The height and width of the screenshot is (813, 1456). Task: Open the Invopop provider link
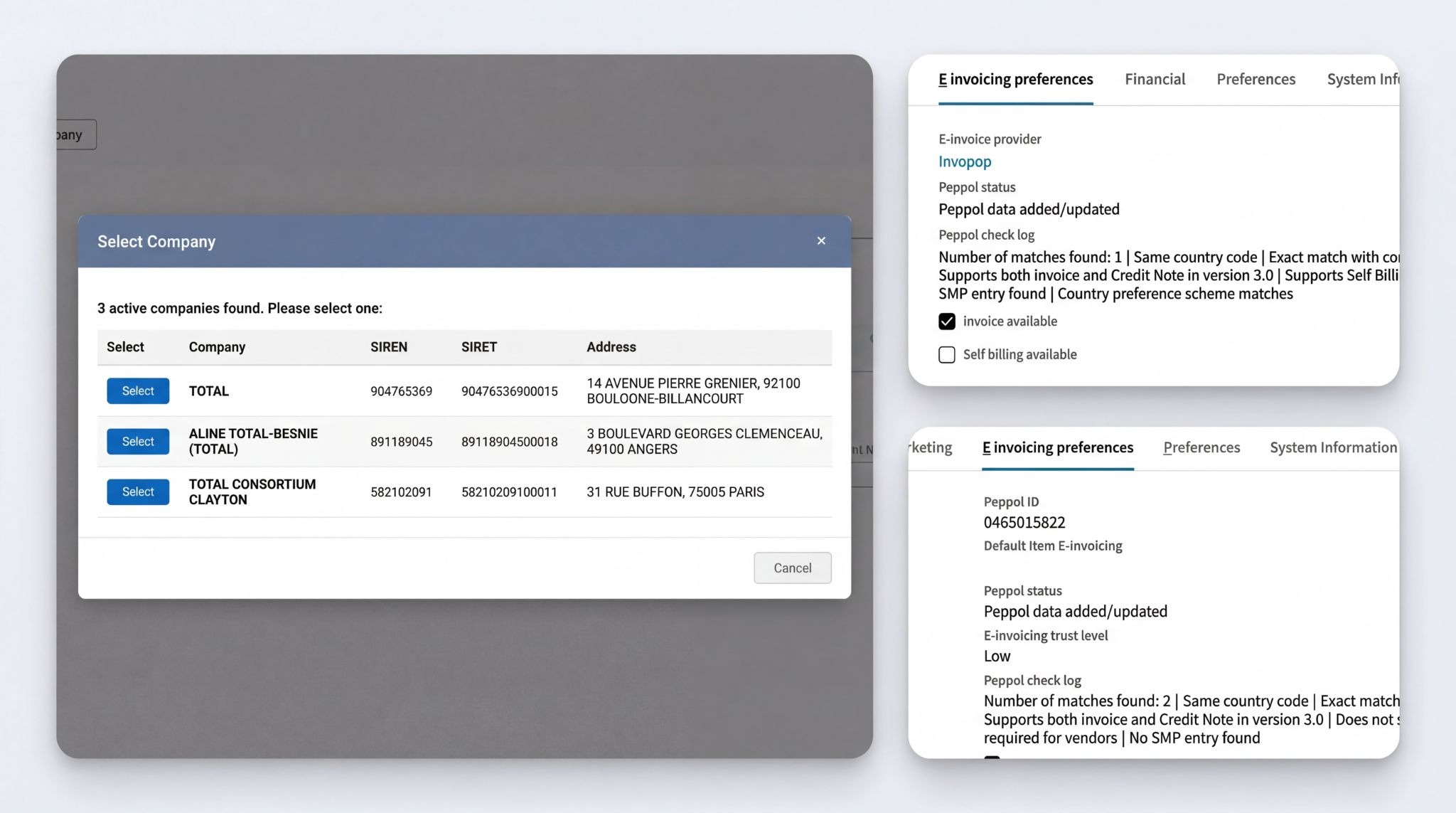click(965, 161)
